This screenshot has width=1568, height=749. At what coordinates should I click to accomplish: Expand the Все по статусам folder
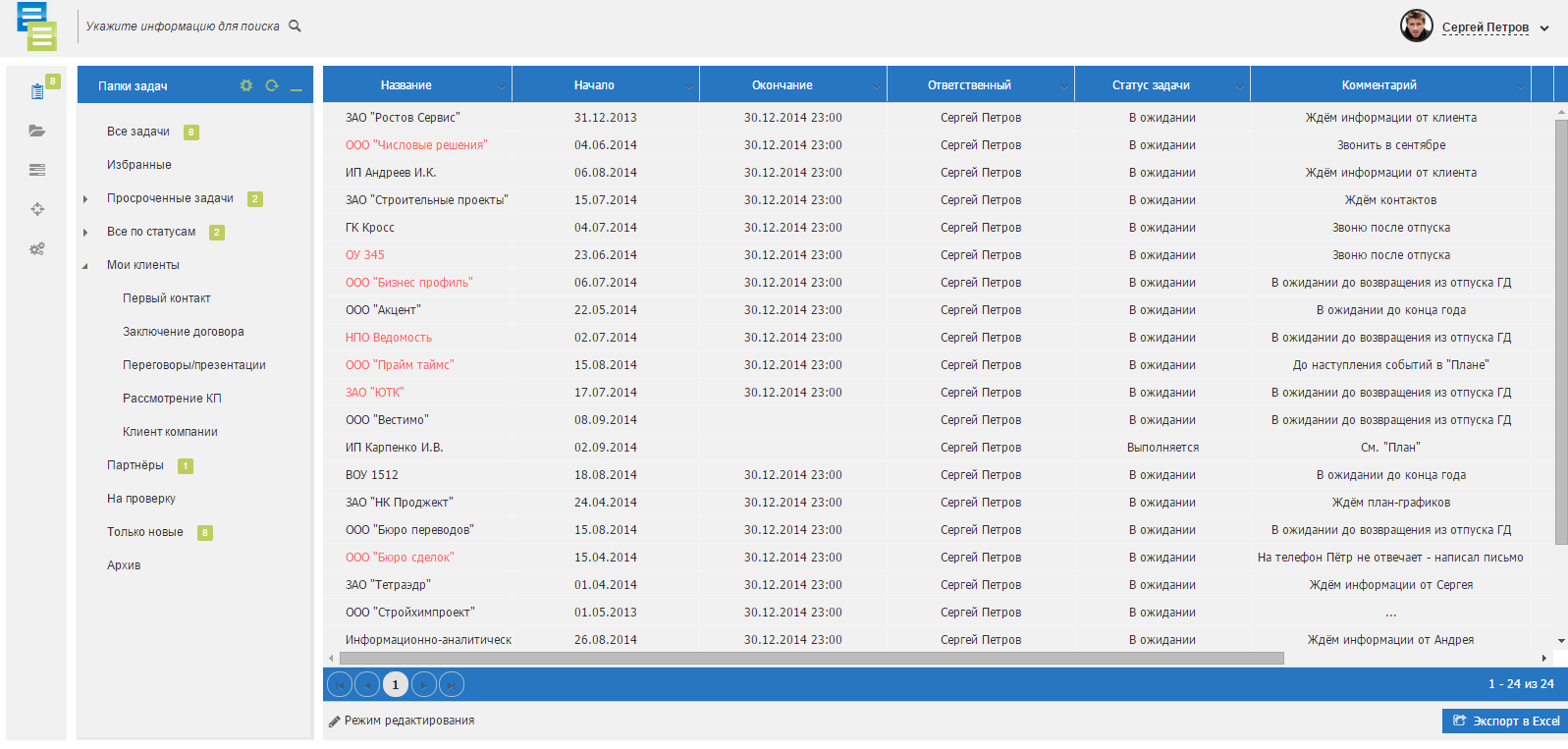pos(86,233)
